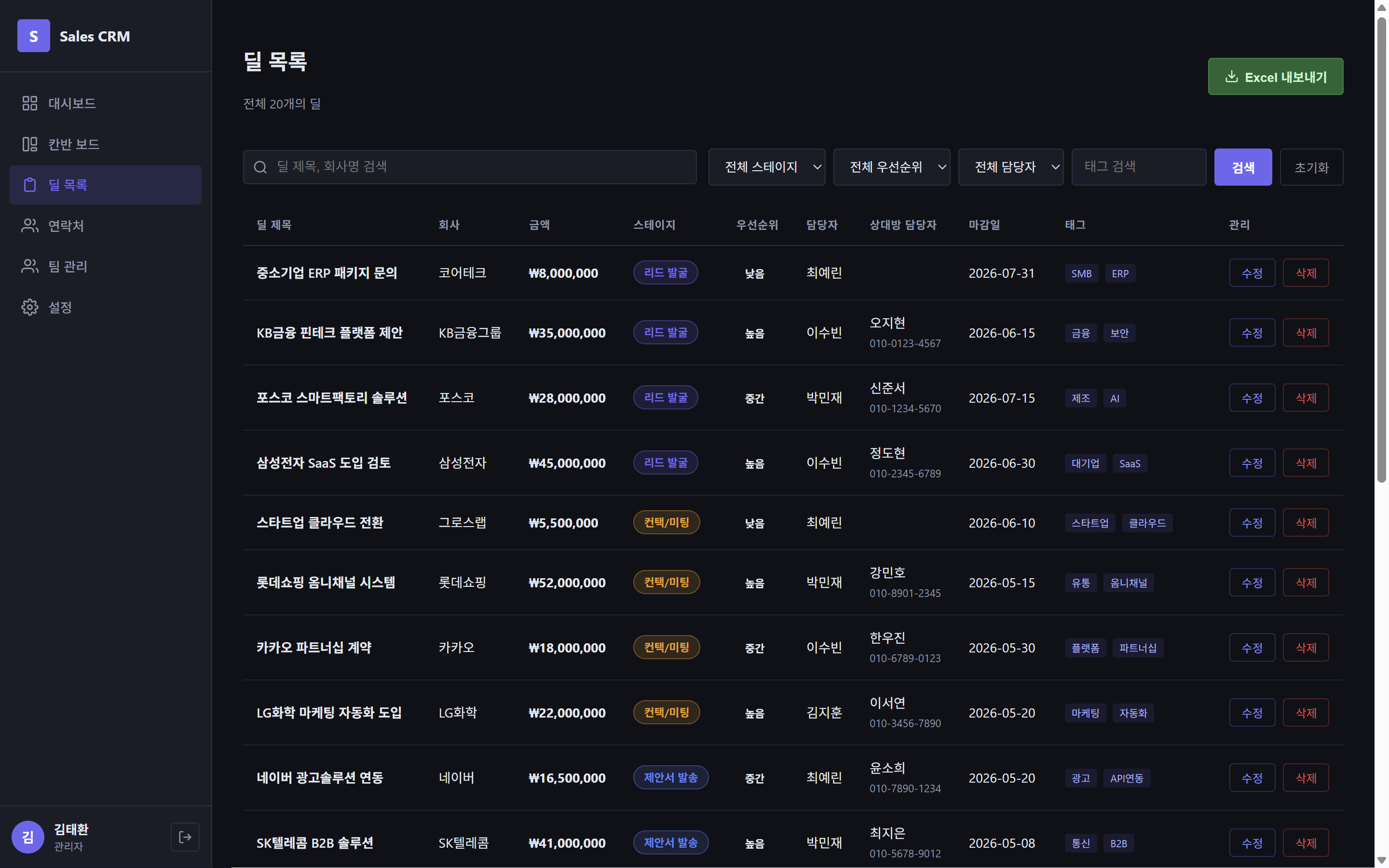Click 삭제 for 삼성전자 SaaS 도입 검토
Viewport: 1389px width, 868px height.
click(x=1306, y=463)
